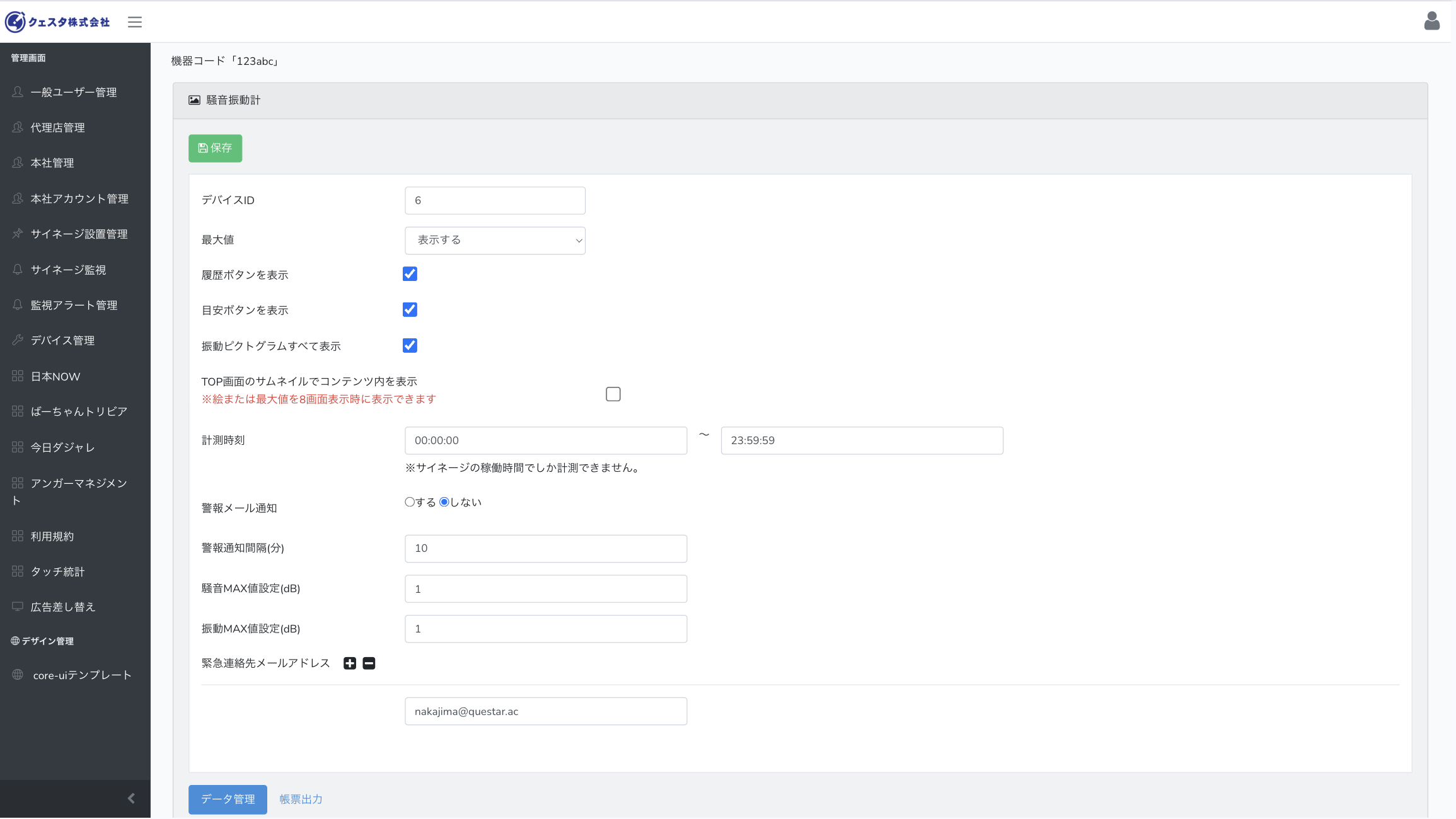The height and width of the screenshot is (819, 1456).
Task: Click the grid icon for 今日ダジャレ
Action: [x=18, y=447]
